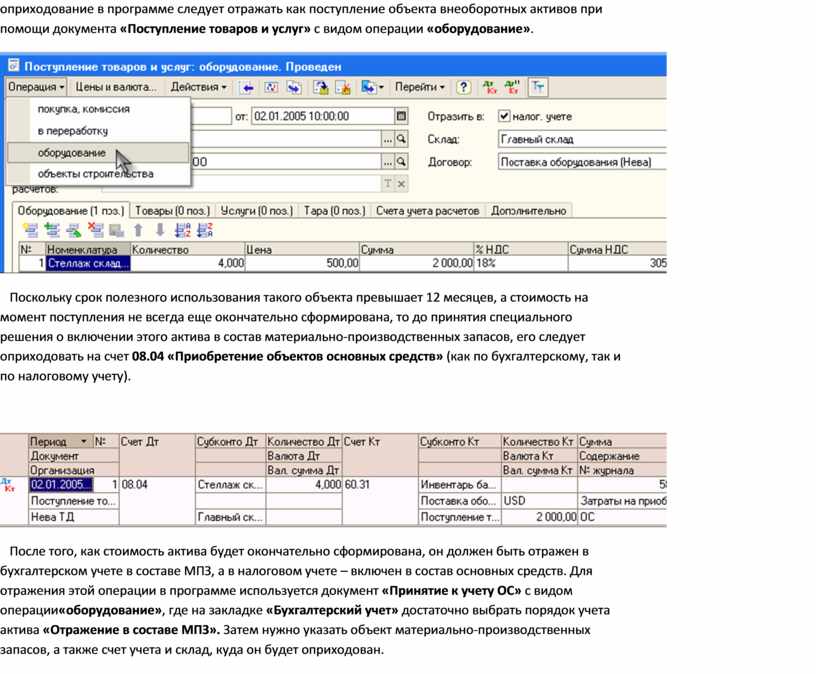
Task: Click the second Дт/Кт icon beside Тт
Action: (x=512, y=87)
